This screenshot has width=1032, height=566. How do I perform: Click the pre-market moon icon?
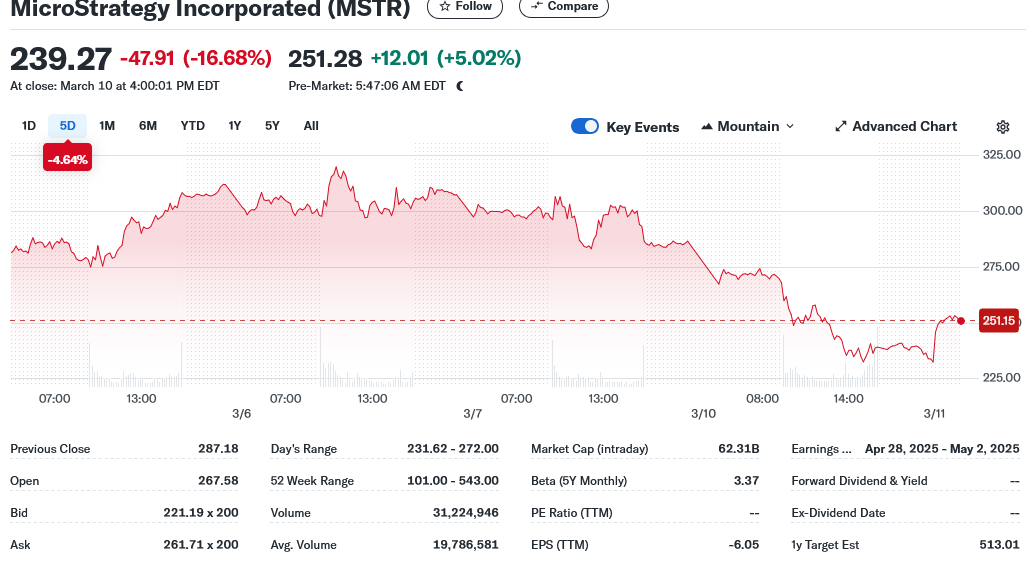460,86
